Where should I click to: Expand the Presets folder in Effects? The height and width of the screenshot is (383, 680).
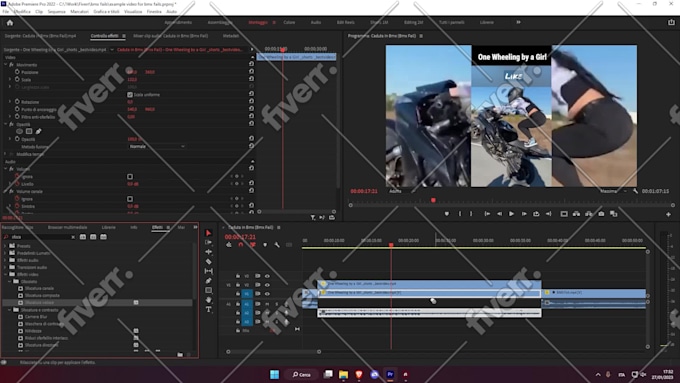click(5, 246)
